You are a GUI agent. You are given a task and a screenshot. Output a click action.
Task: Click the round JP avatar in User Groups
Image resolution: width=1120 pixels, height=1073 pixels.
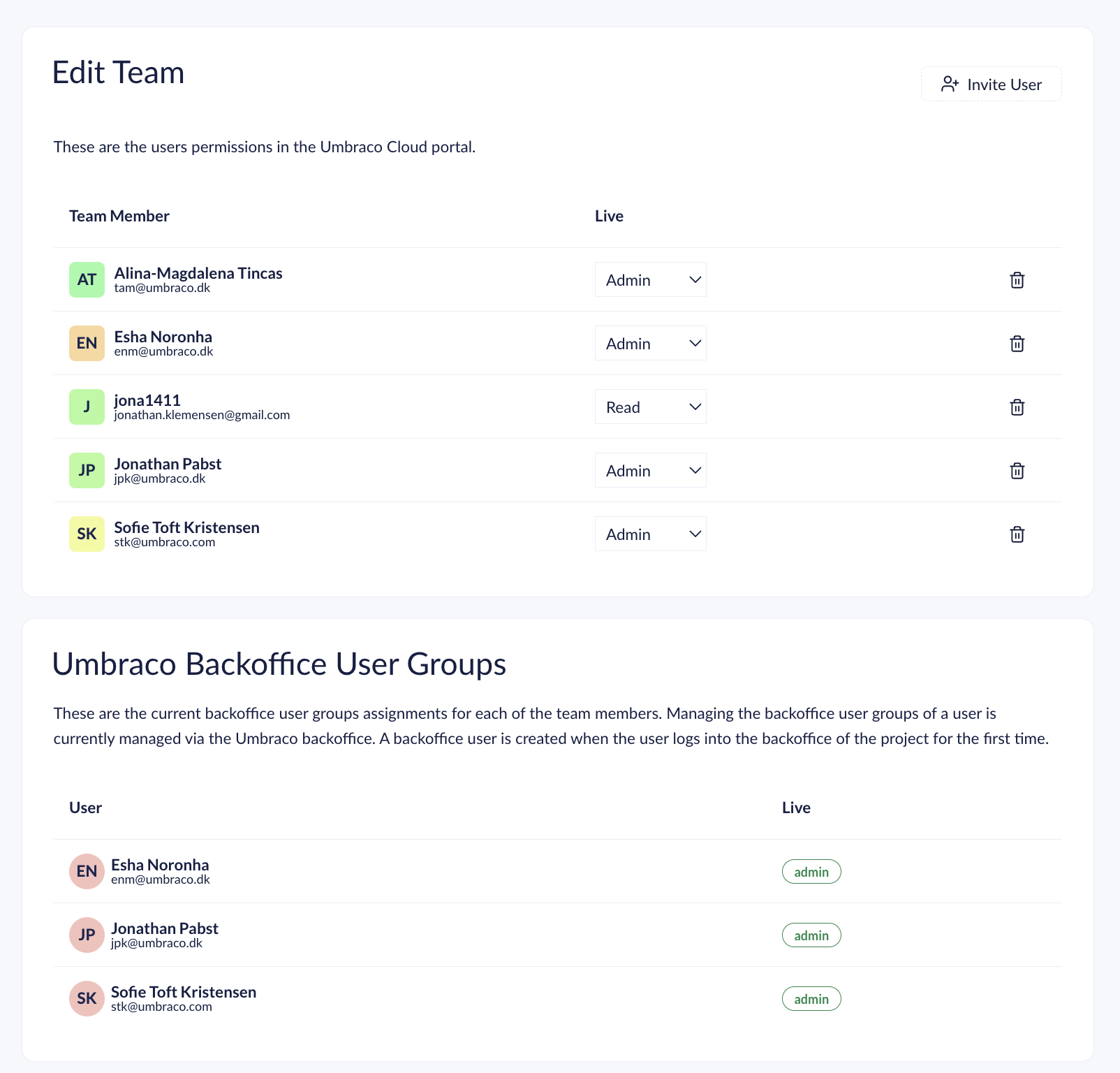tap(87, 935)
